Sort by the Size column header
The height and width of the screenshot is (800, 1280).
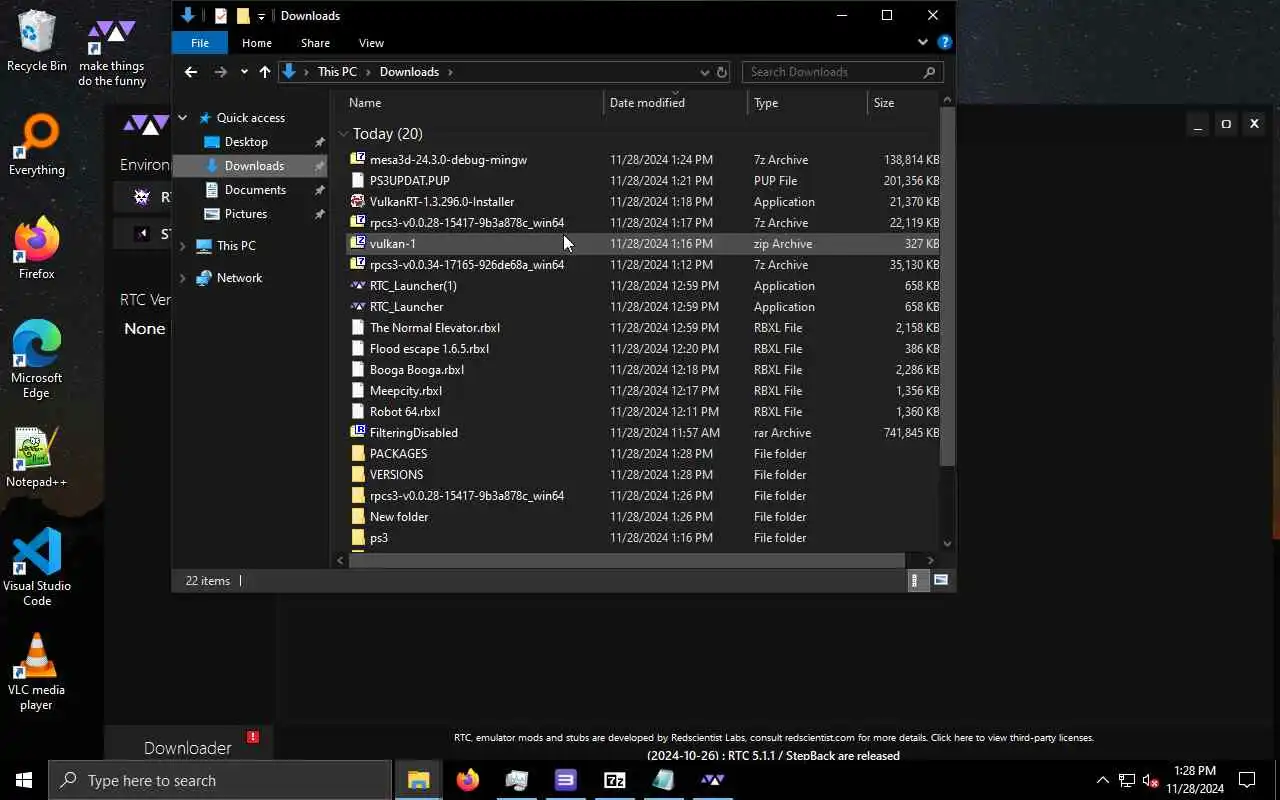coord(903,103)
